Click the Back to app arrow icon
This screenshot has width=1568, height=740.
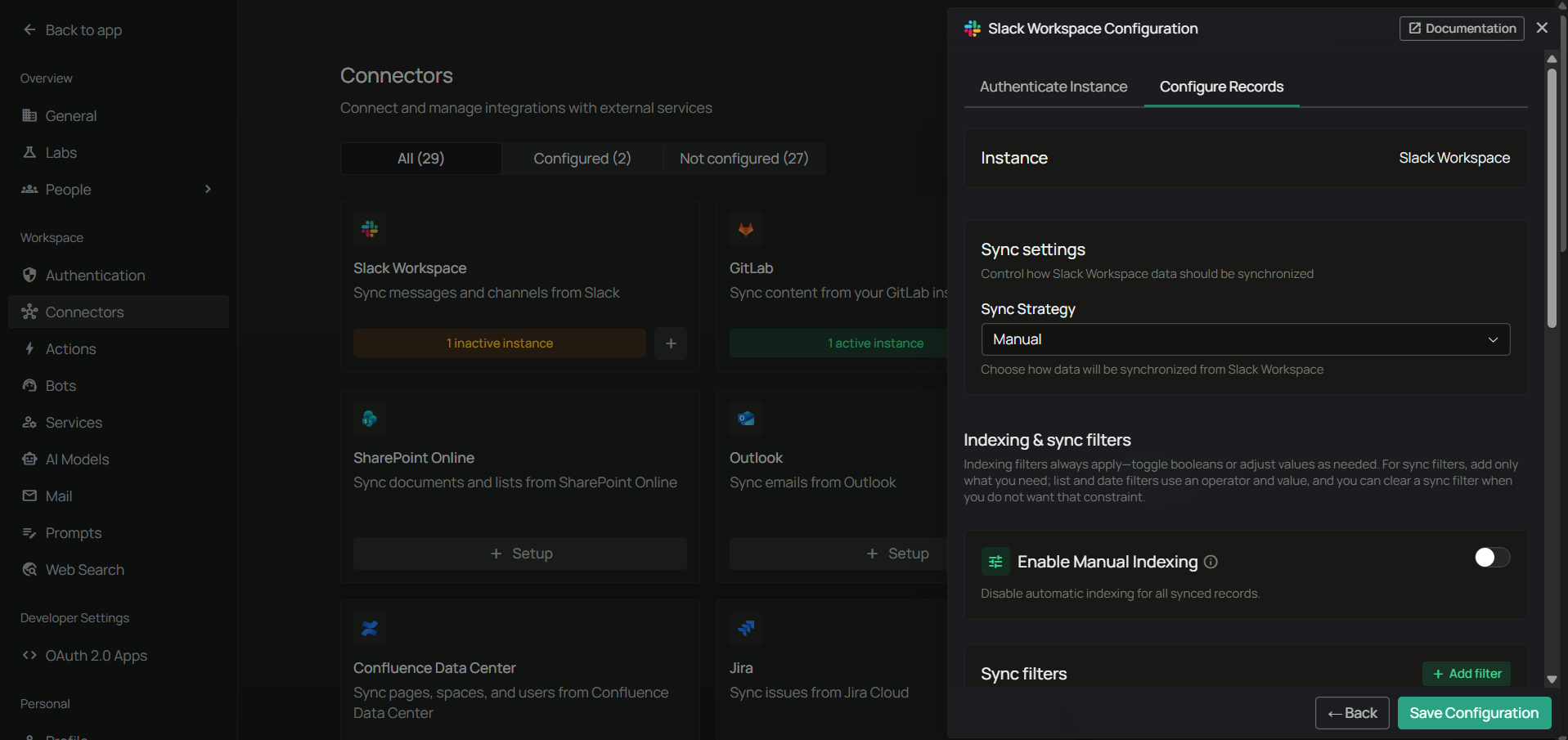[29, 29]
